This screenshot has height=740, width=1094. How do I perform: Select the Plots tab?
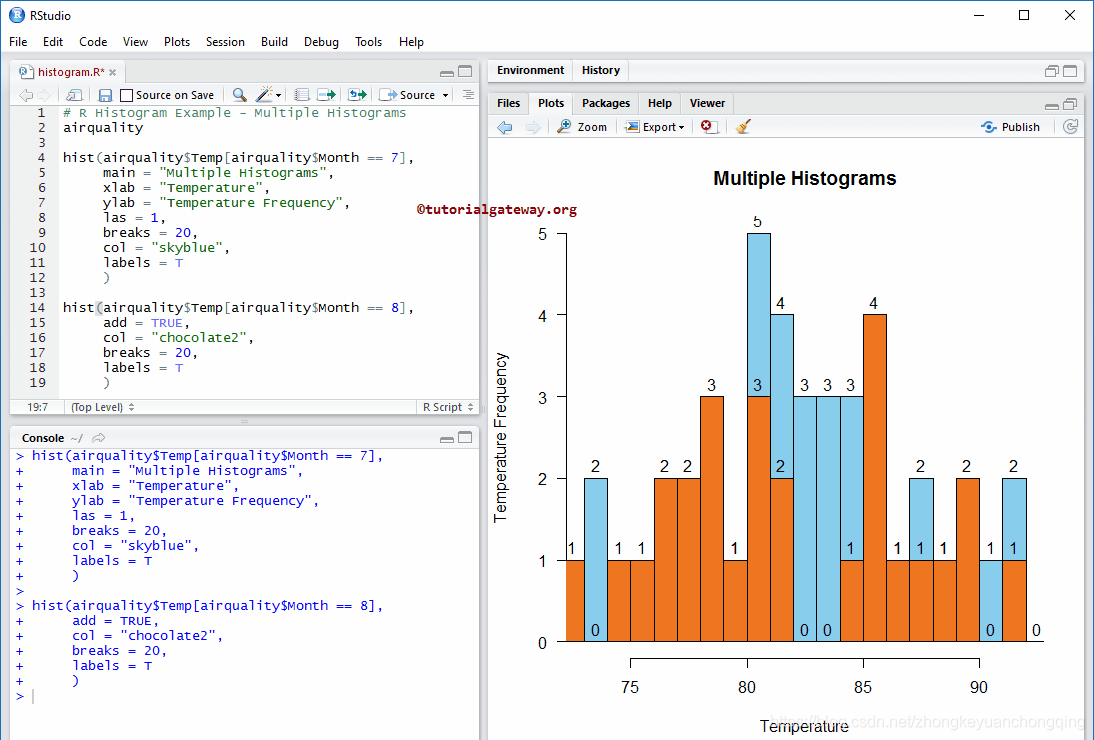[x=551, y=103]
